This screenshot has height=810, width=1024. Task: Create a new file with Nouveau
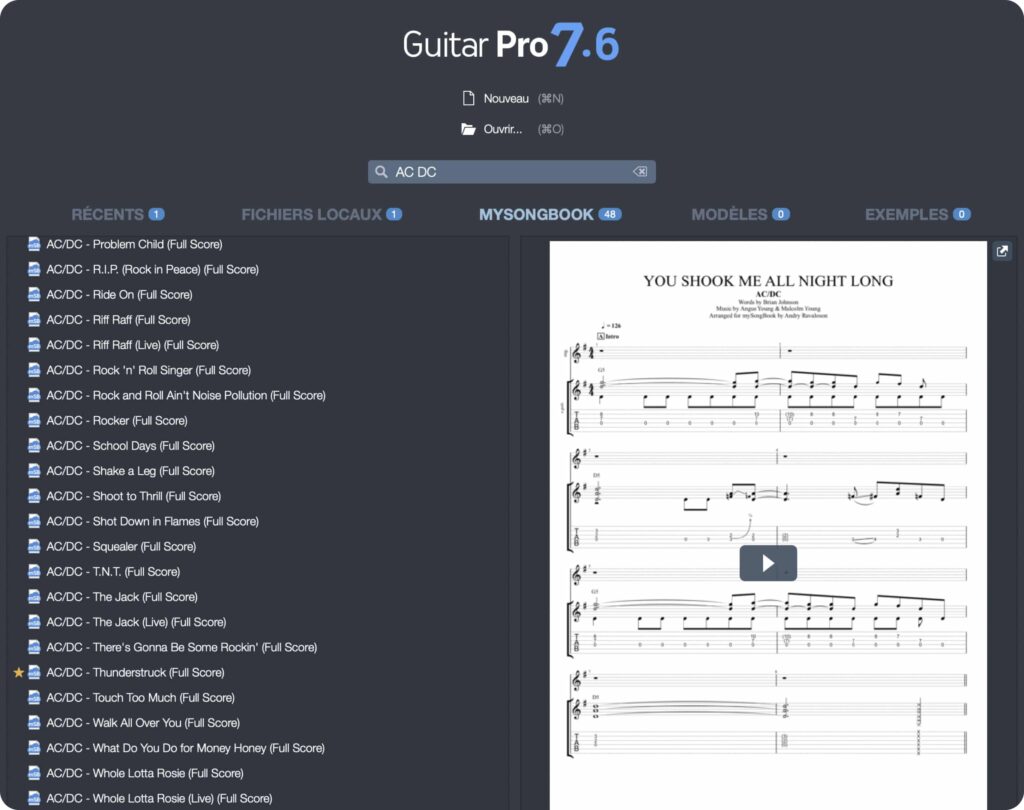(x=513, y=99)
